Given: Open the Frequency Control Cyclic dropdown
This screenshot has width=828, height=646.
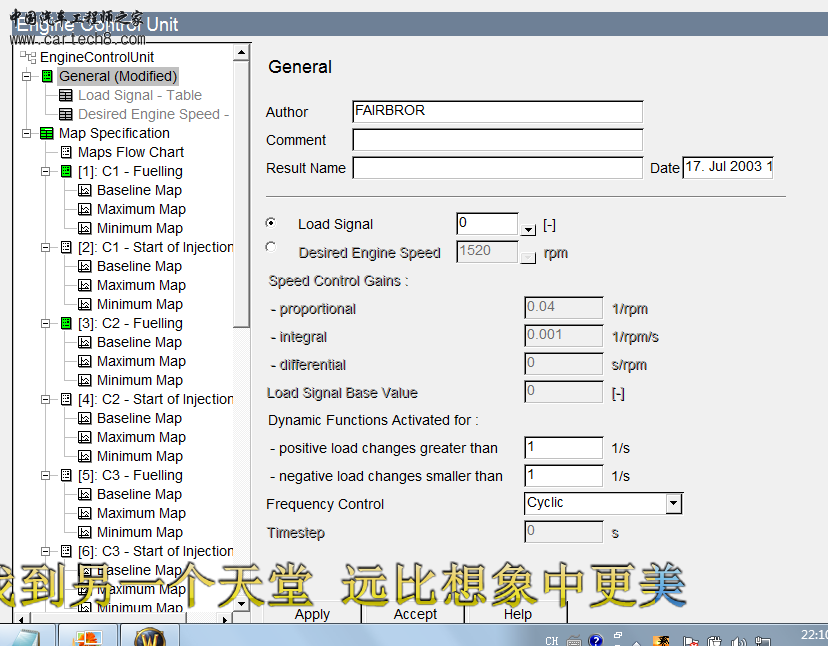Looking at the screenshot, I should click(673, 503).
